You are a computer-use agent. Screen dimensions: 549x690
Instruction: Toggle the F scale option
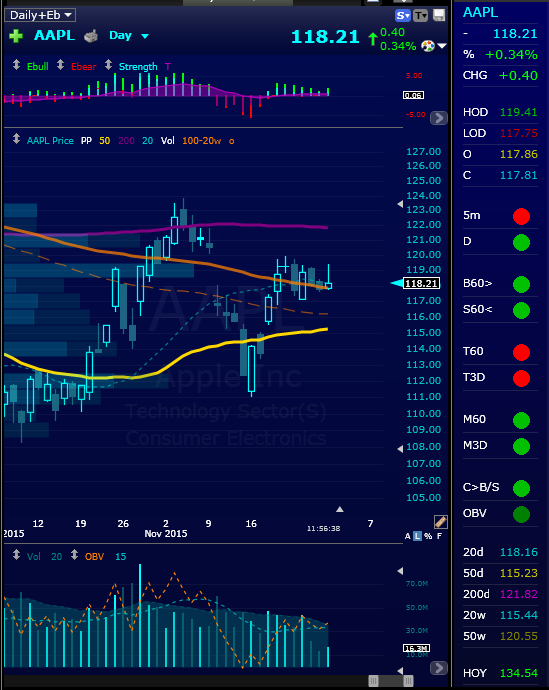pyautogui.click(x=439, y=536)
